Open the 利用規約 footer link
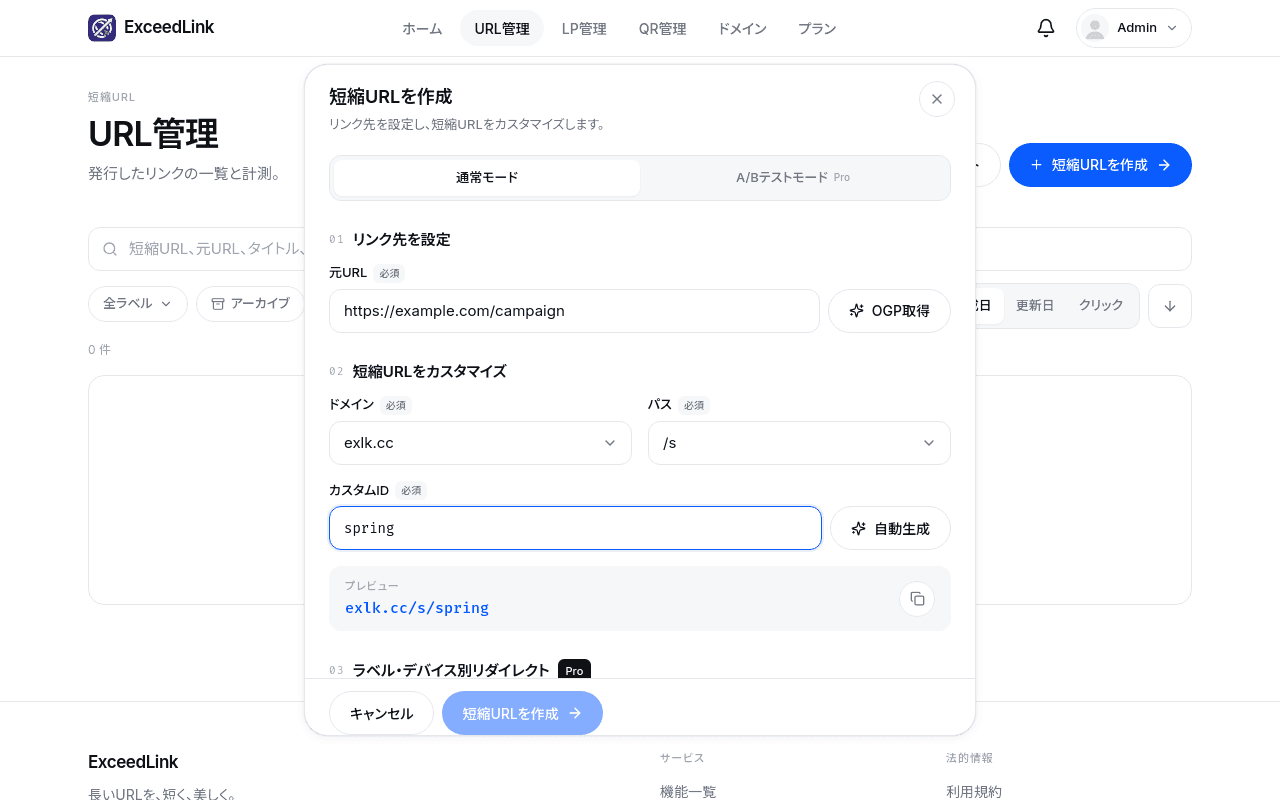 [974, 792]
